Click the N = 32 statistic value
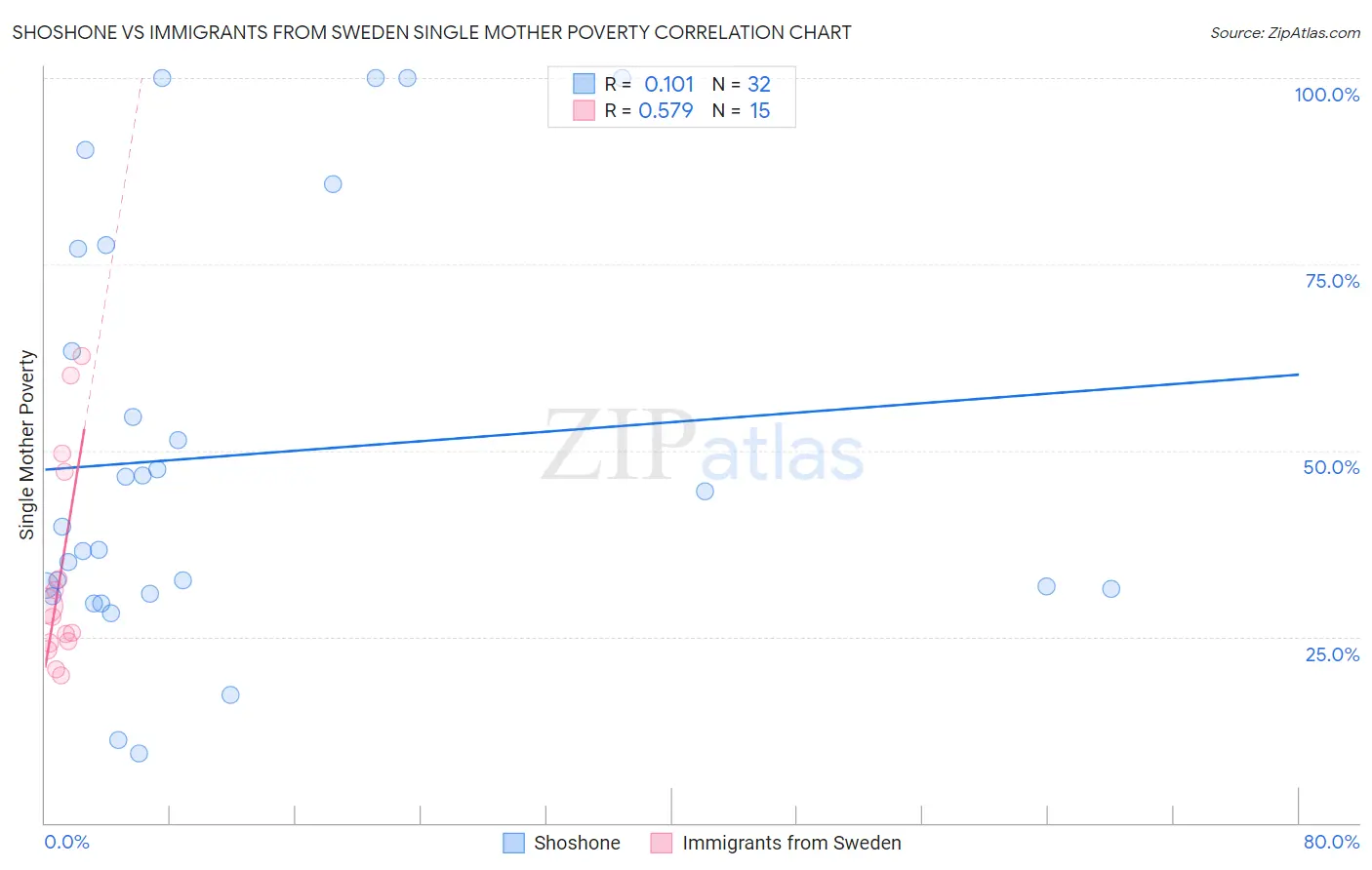1372x870 pixels. point(742,84)
